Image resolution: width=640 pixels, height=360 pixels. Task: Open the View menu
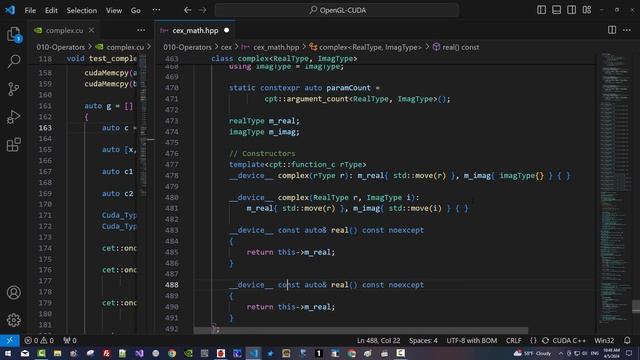114,10
